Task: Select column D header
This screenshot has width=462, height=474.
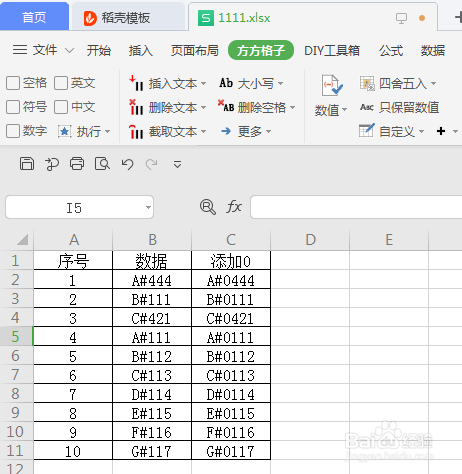Action: tap(310, 239)
